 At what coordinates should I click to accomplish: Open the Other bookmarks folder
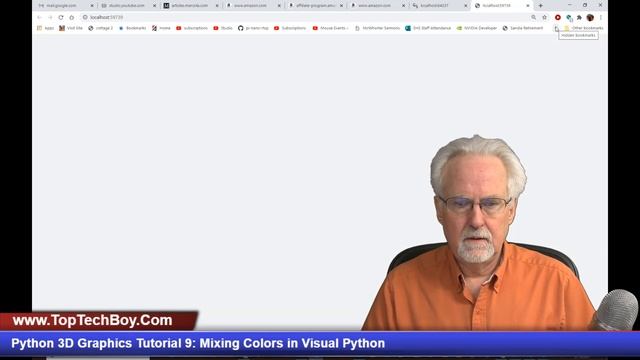point(584,28)
